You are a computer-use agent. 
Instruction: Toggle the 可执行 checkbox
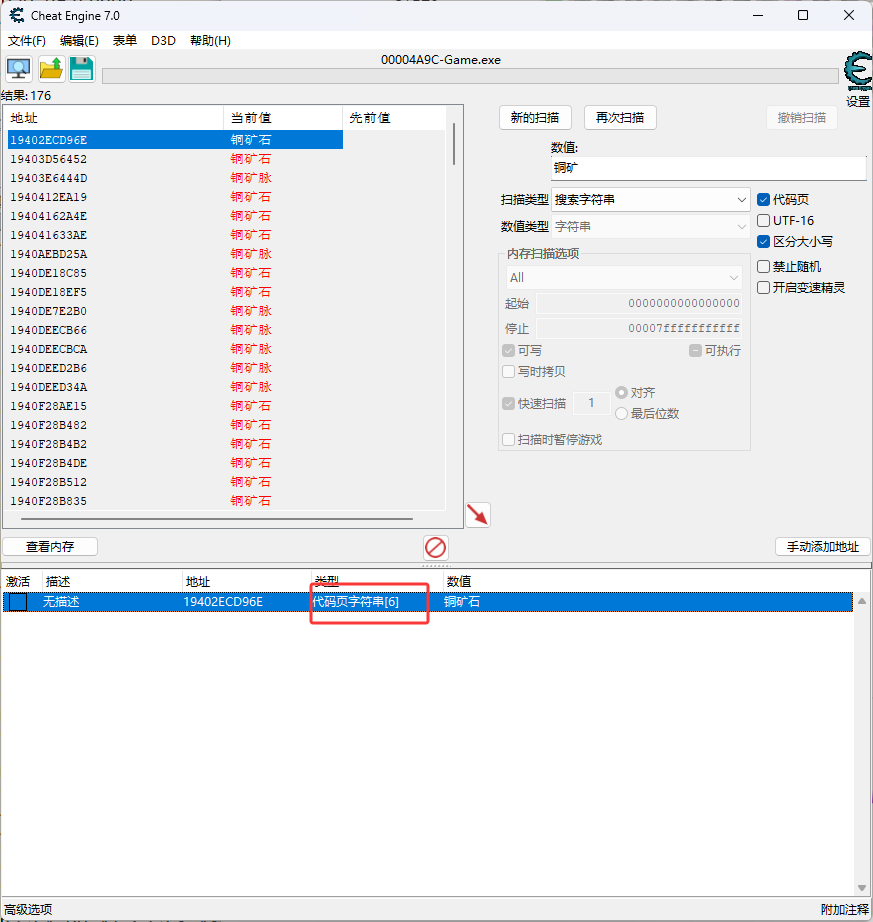pos(695,350)
